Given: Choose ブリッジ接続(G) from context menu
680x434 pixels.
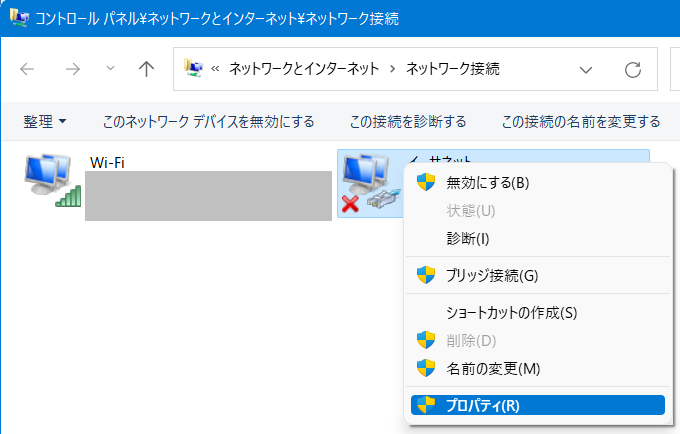Looking at the screenshot, I should 538,275.
